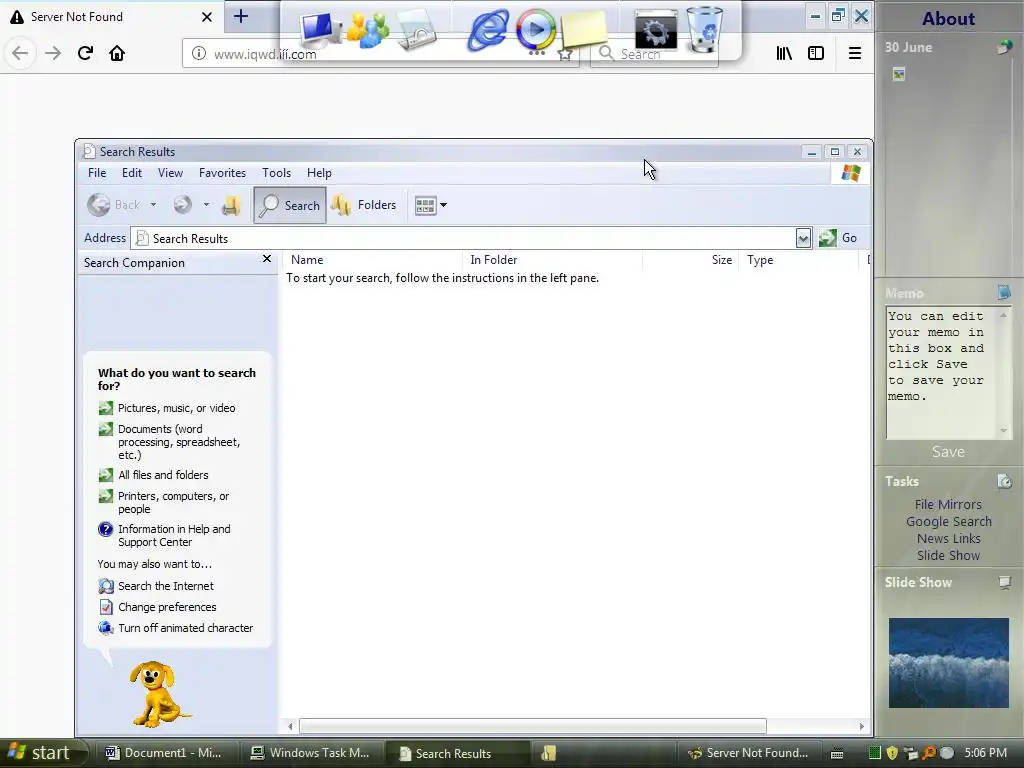Go forward in the browser
Image resolution: width=1024 pixels, height=768 pixels.
coord(53,53)
